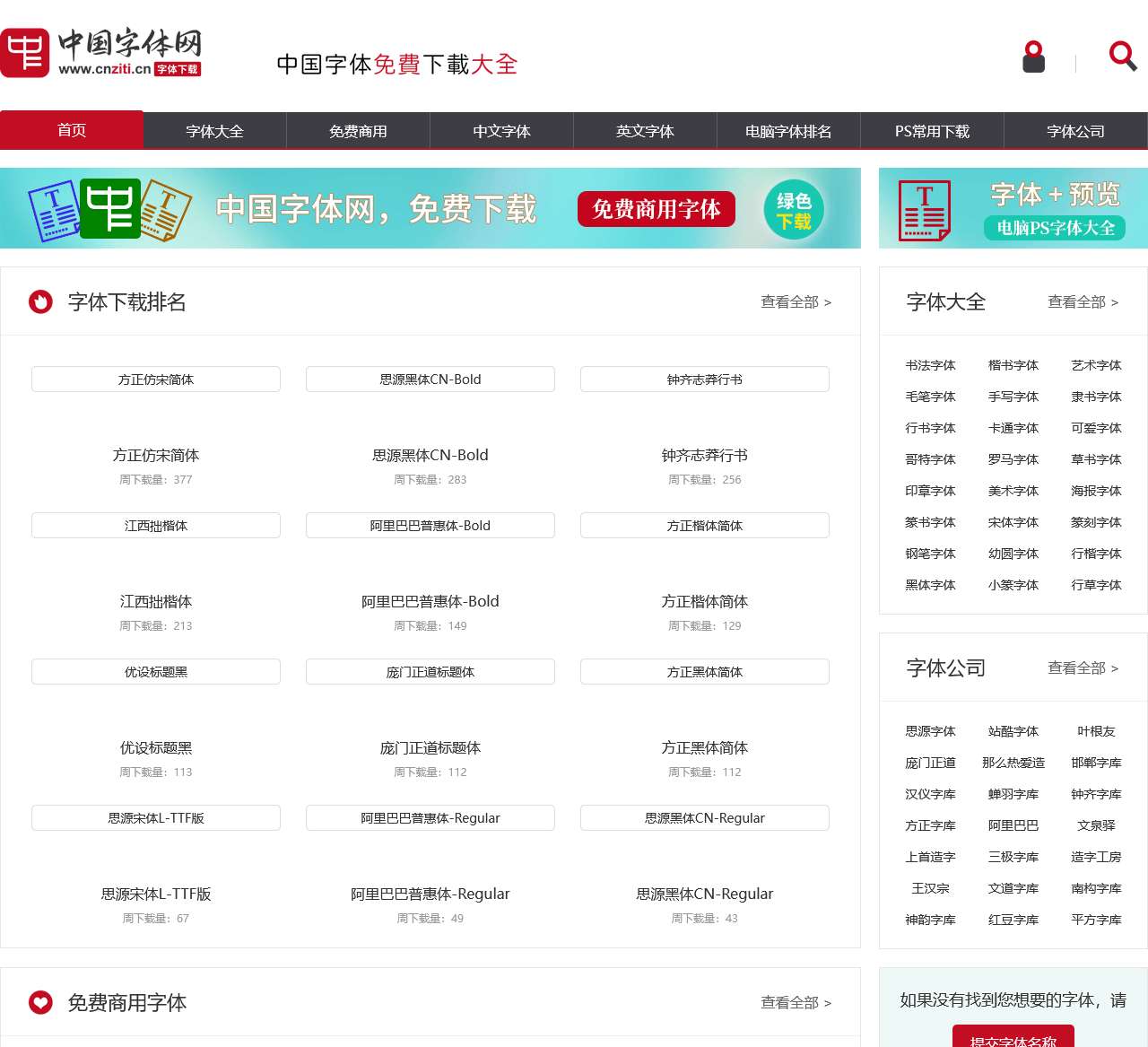
Task: Expand 查看全部 for 字体下载排名
Action: 796,302
